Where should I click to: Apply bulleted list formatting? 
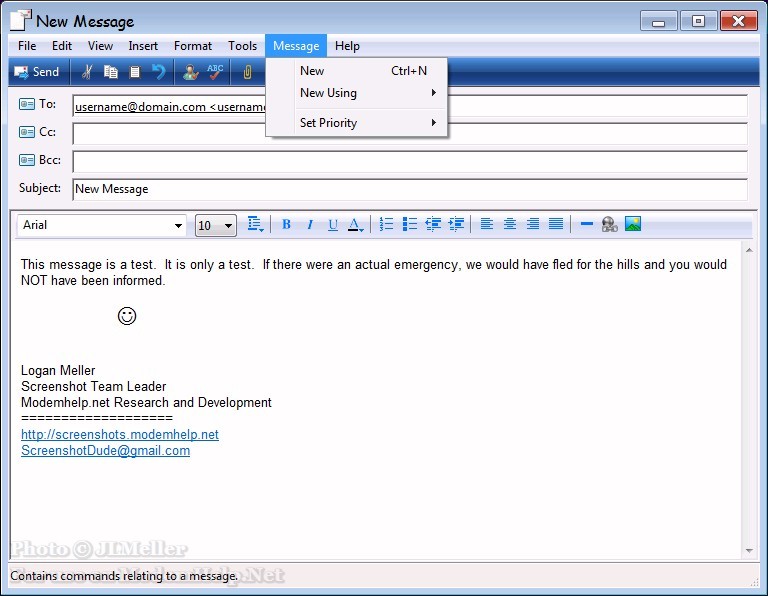[x=409, y=224]
